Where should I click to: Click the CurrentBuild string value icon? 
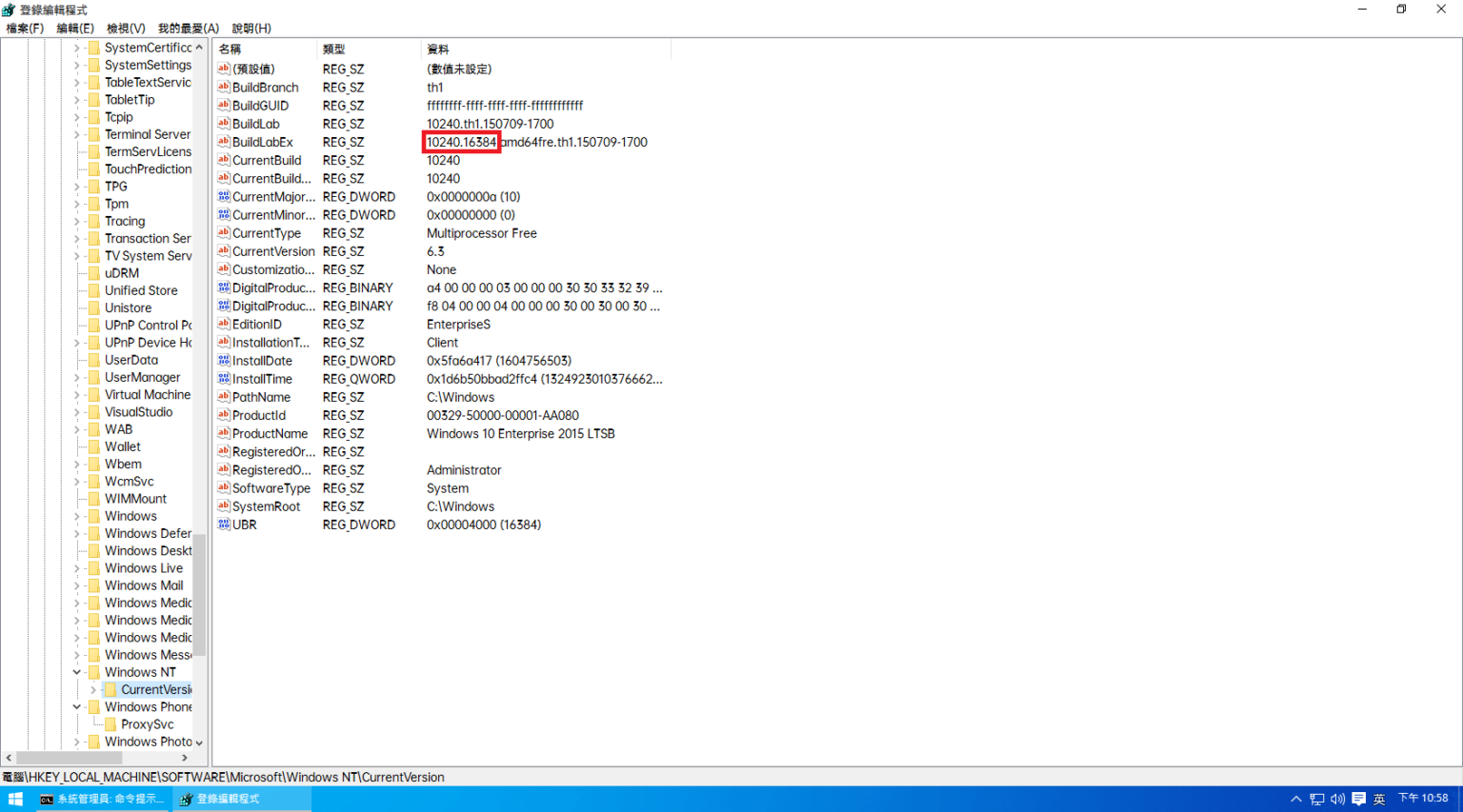pyautogui.click(x=224, y=160)
